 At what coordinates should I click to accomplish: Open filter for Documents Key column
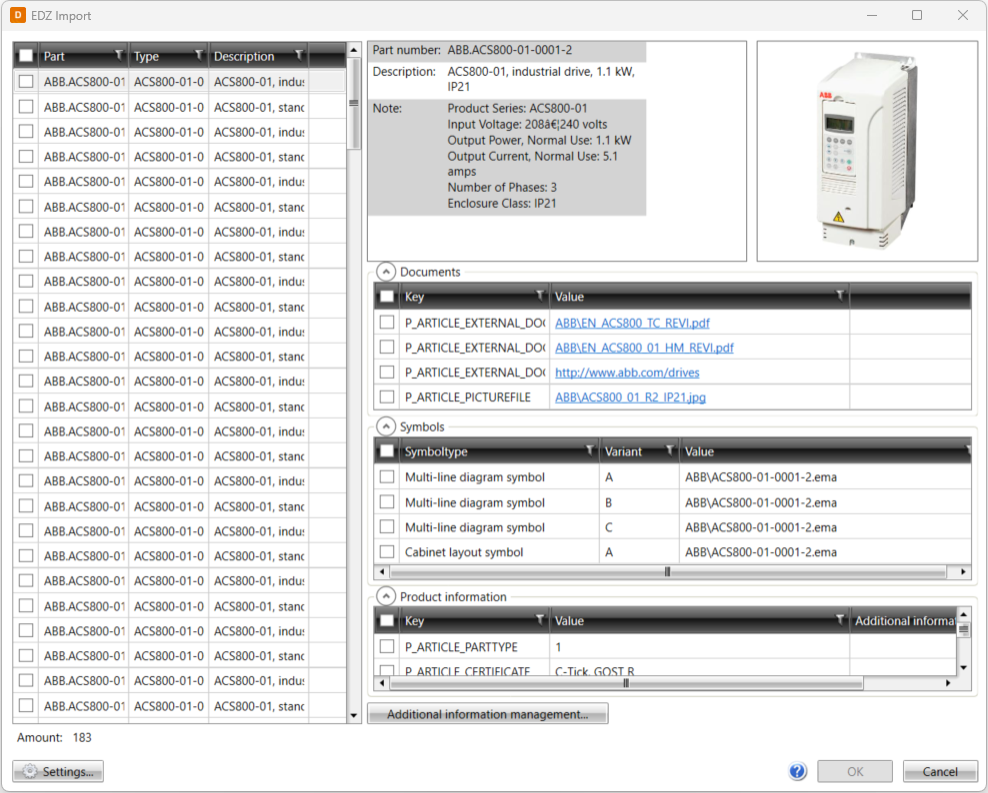540,296
